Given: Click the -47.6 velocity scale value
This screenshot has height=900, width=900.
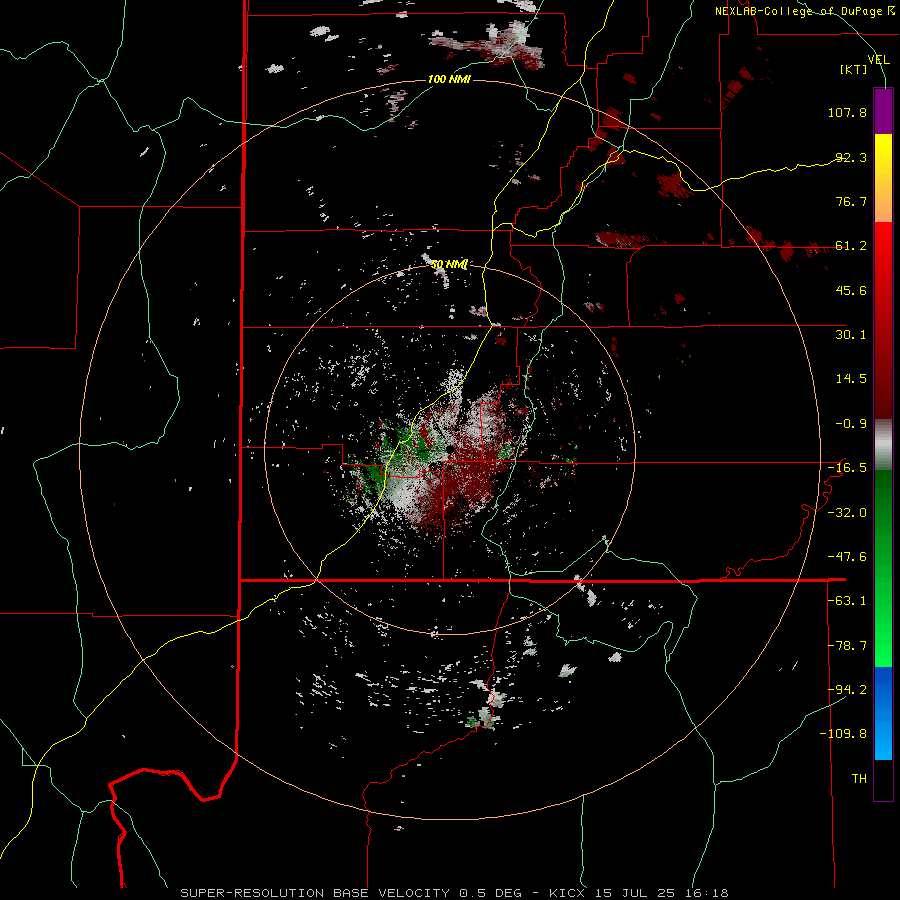Looking at the screenshot, I should [847, 557].
